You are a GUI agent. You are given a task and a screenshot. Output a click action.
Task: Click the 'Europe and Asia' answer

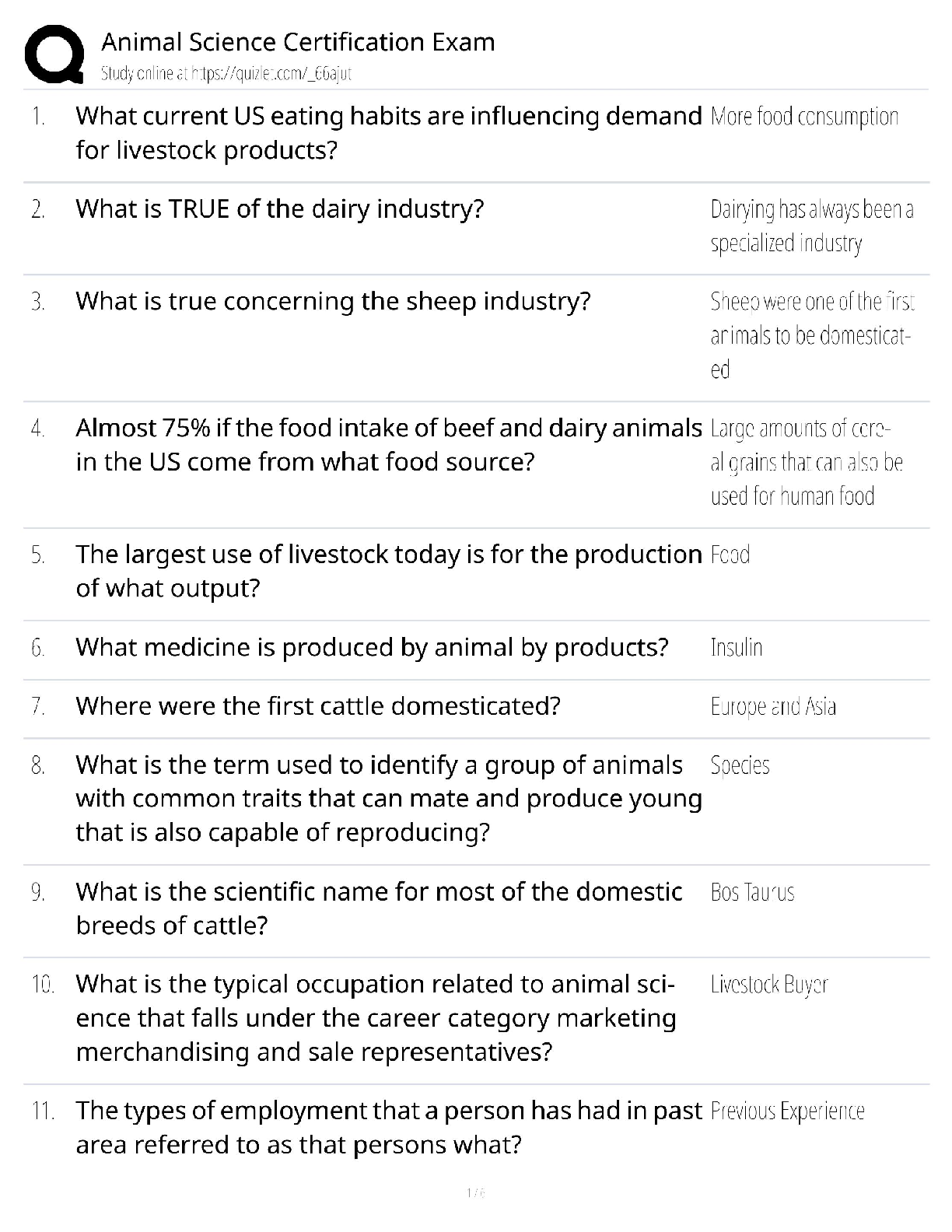pos(773,707)
